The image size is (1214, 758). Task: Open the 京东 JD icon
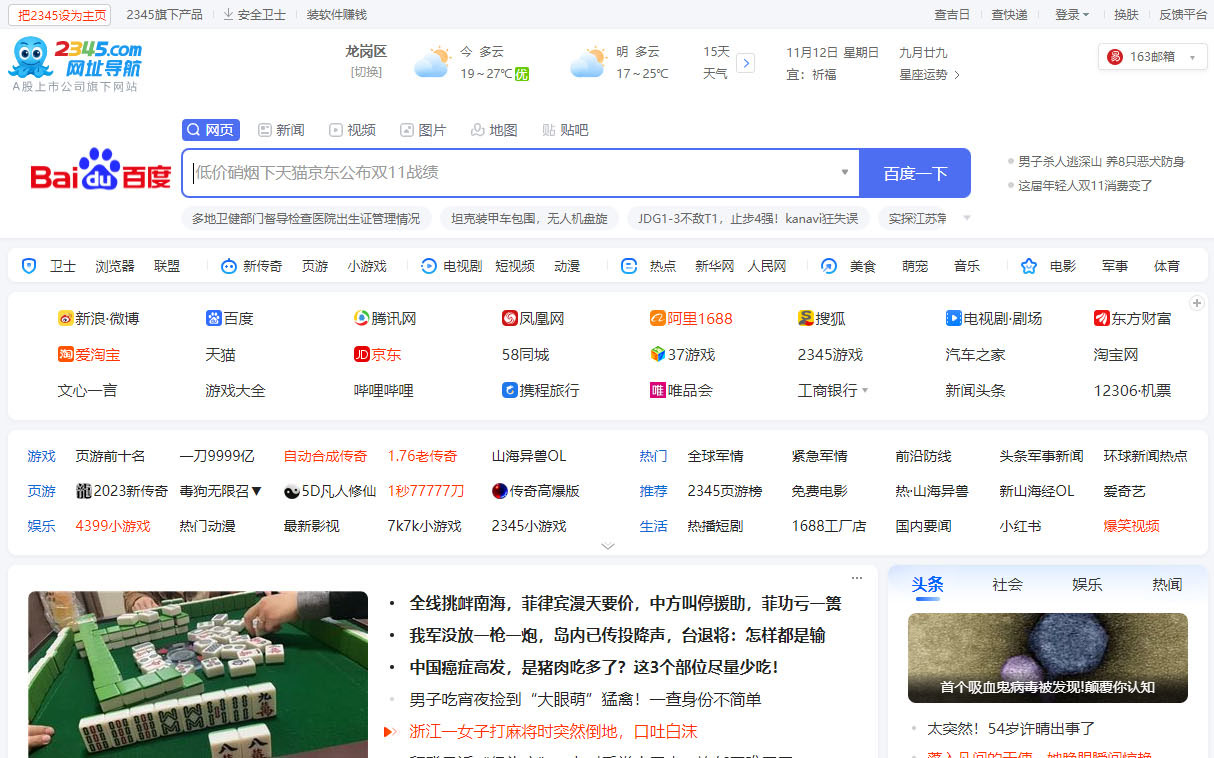tap(361, 354)
